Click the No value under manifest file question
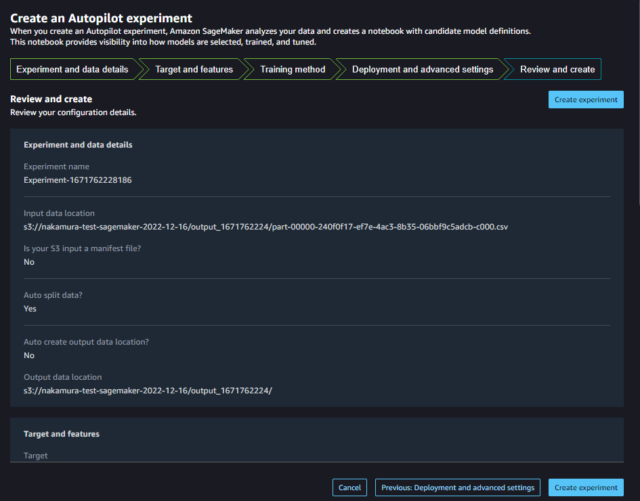640x501 pixels. [29, 262]
